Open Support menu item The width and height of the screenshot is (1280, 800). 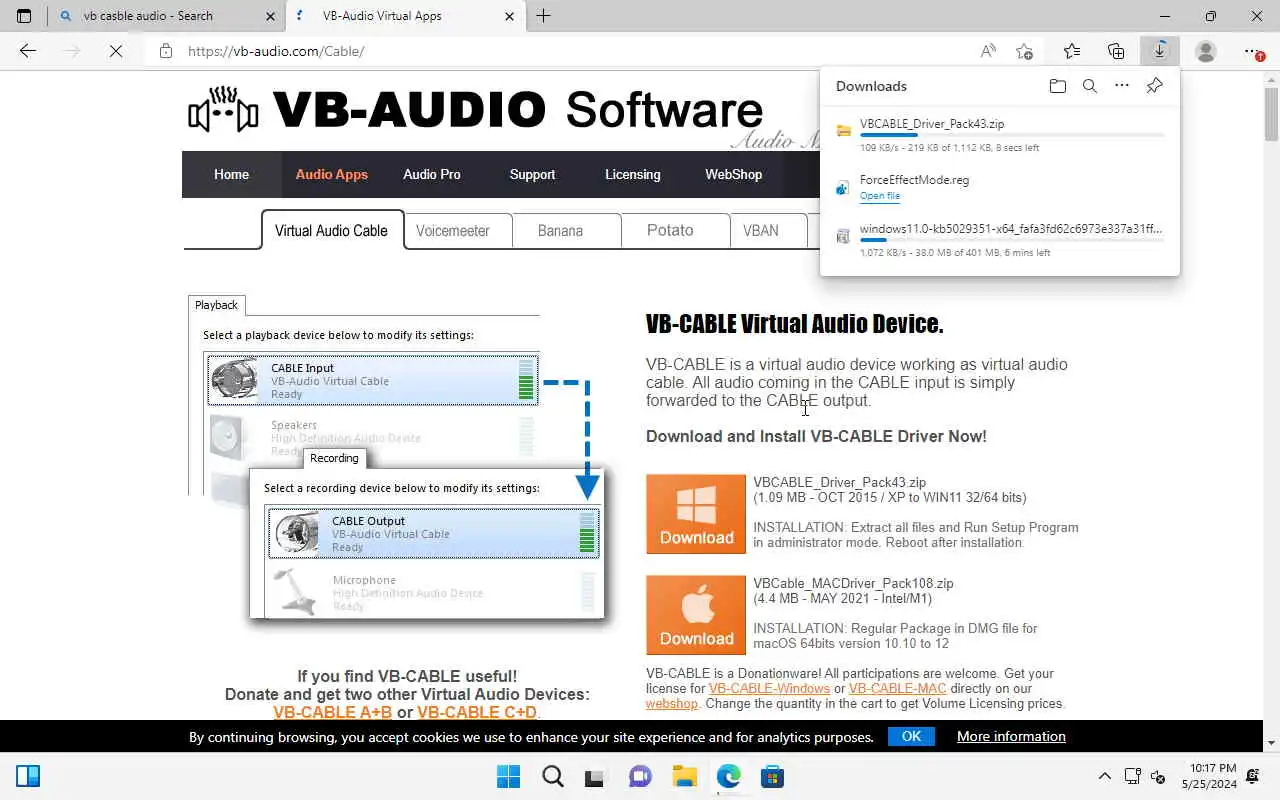tap(532, 174)
